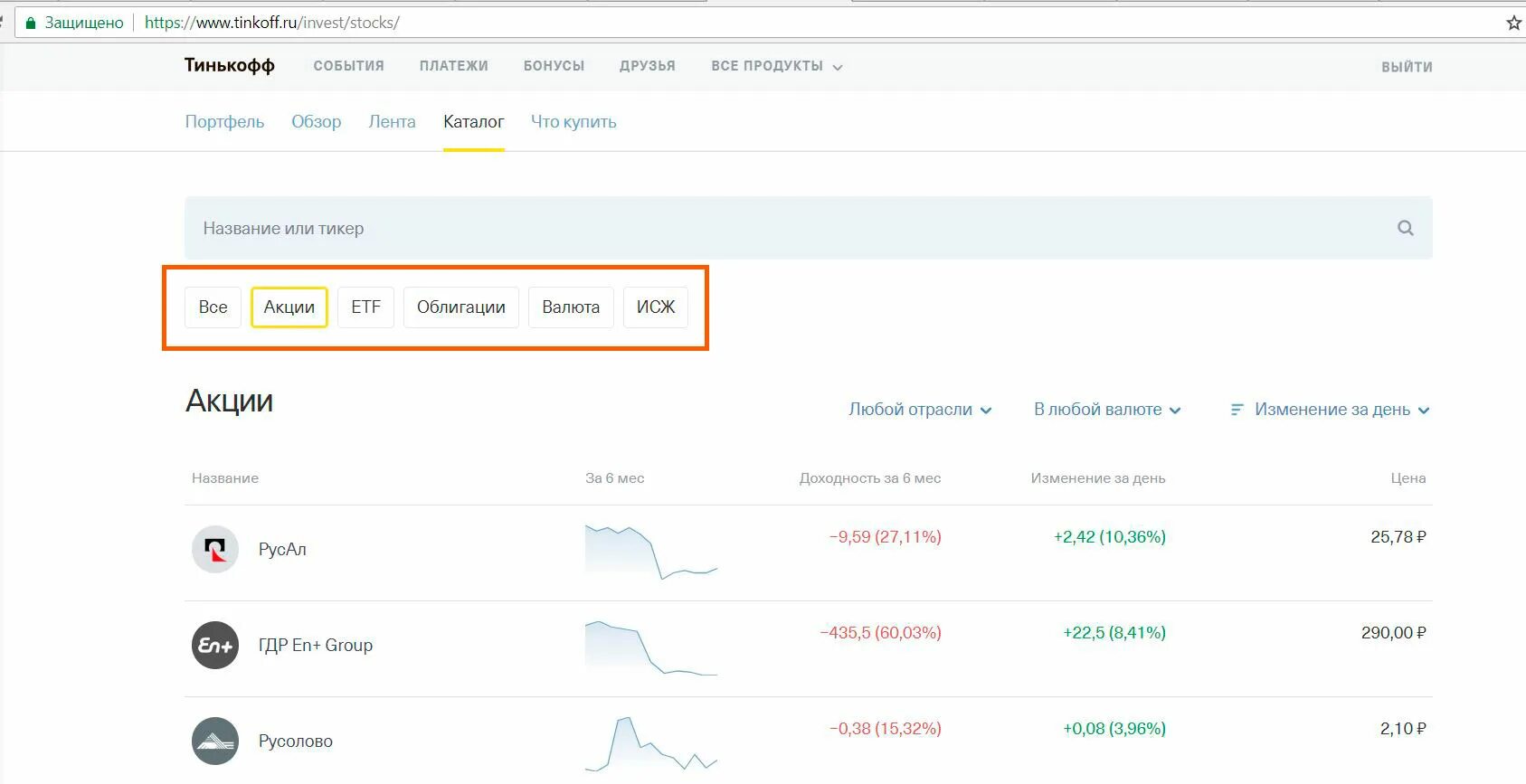The height and width of the screenshot is (784, 1526).
Task: Open the Изменение за день sort dropdown
Action: click(x=1331, y=410)
